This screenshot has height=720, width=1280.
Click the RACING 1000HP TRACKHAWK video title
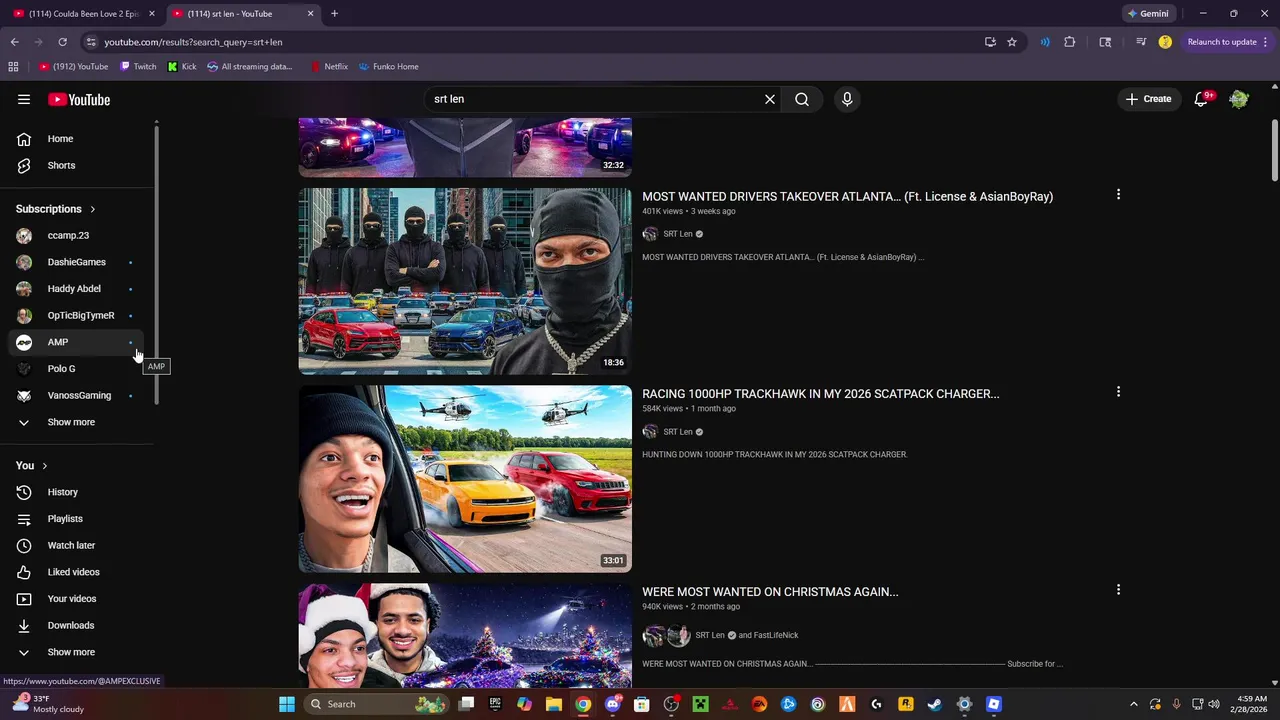(x=820, y=394)
